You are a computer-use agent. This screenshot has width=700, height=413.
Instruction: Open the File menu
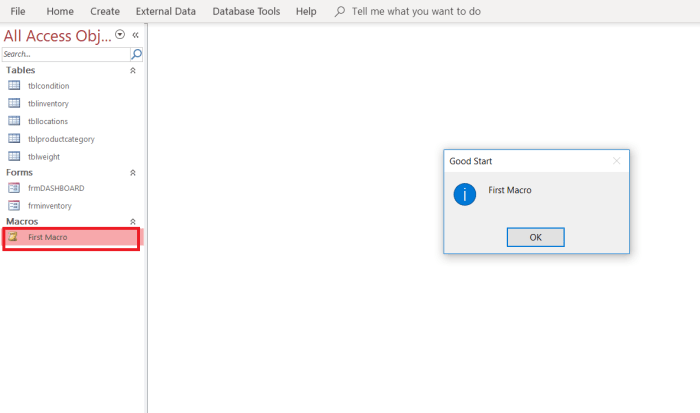pos(17,11)
